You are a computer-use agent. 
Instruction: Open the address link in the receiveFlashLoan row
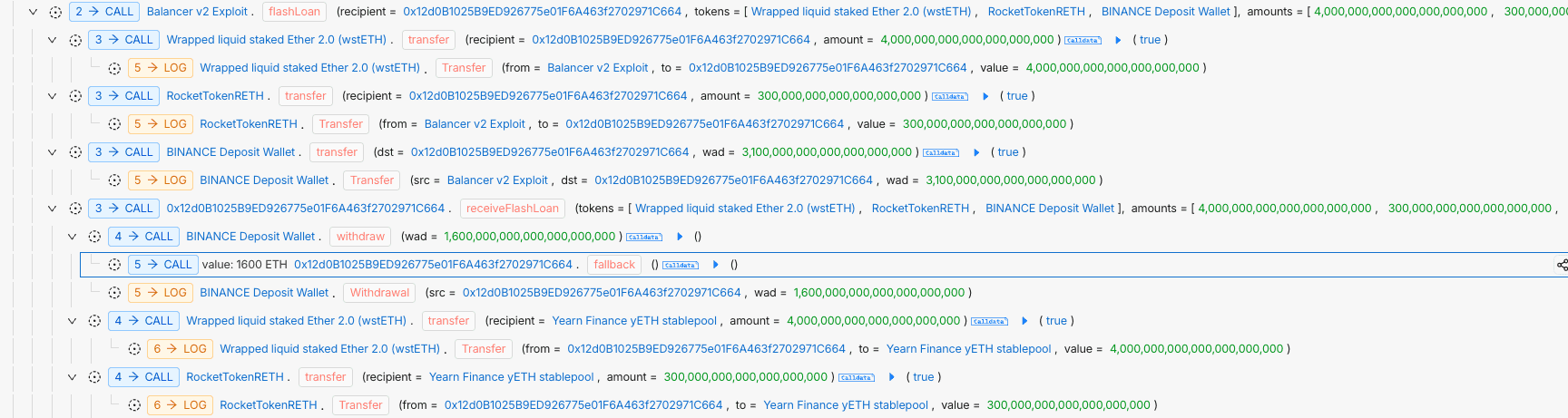click(x=306, y=209)
